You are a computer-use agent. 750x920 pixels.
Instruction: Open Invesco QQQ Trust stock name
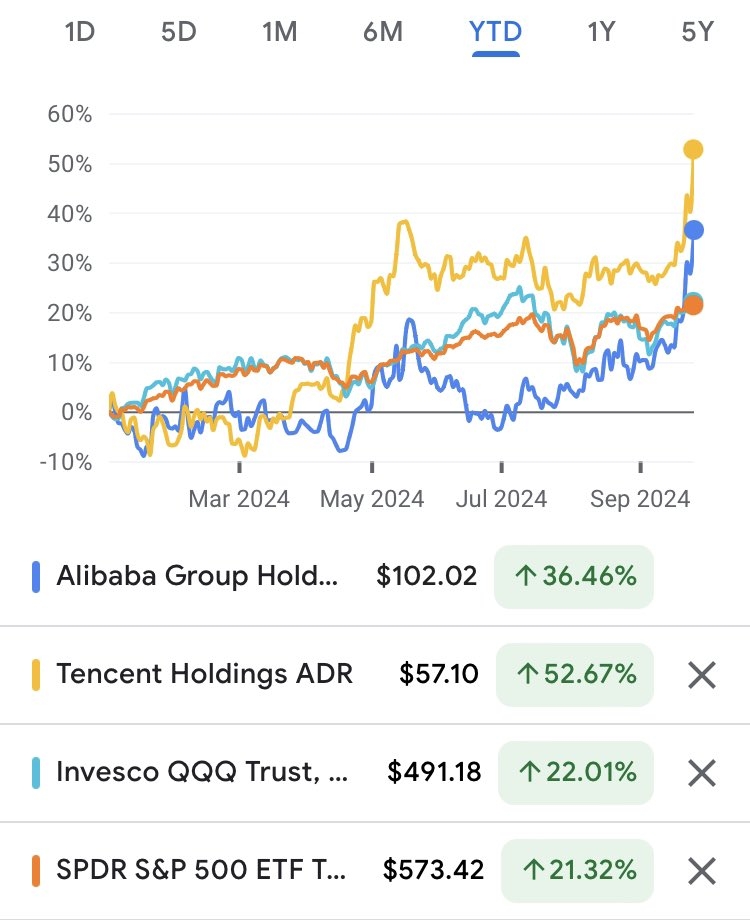click(202, 772)
